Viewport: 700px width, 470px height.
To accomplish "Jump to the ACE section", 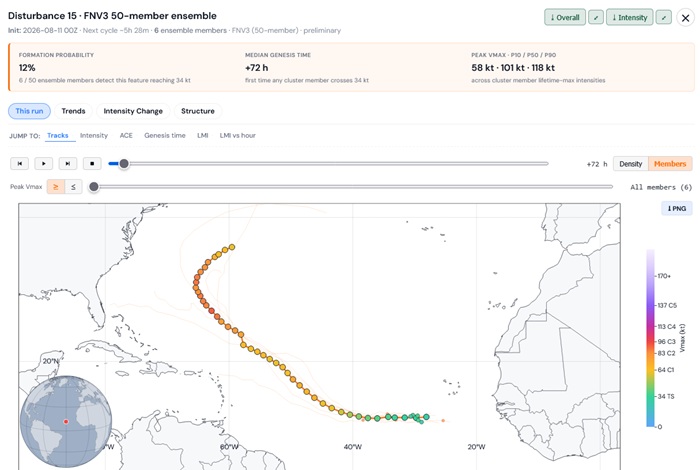I will point(126,135).
